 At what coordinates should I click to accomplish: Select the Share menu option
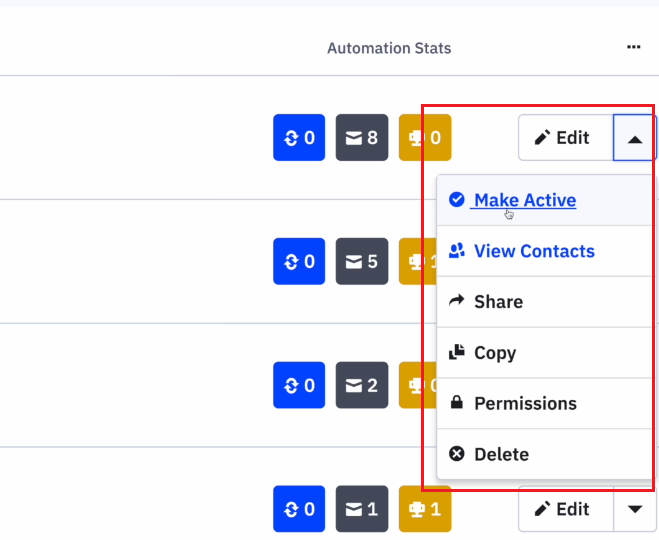point(498,302)
